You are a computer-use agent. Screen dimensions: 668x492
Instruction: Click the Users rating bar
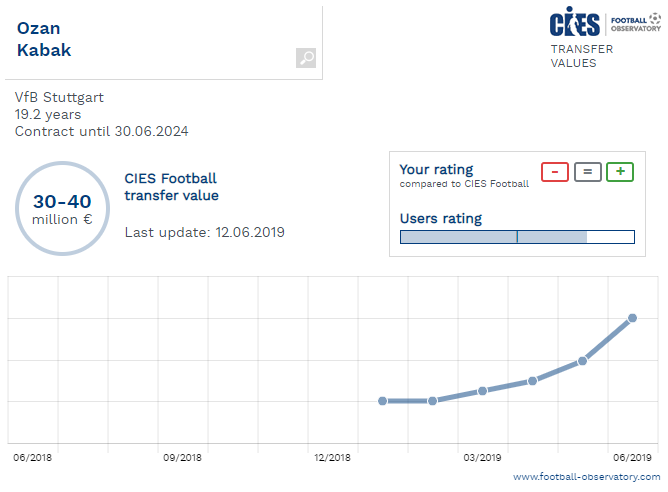(x=517, y=237)
